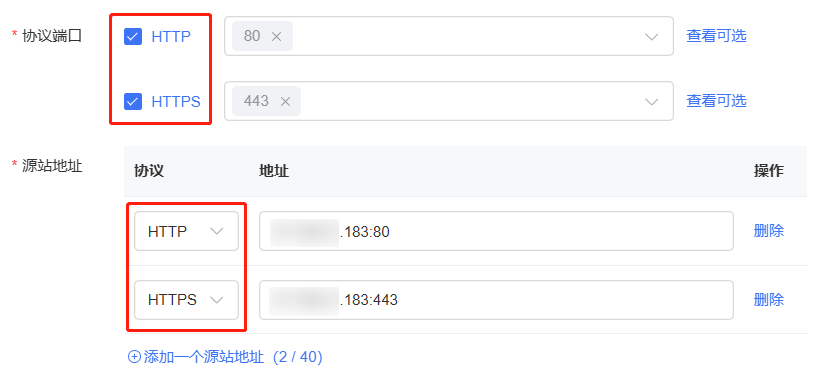This screenshot has height=378, width=819.
Task: Click the arrow icon in the HTTP origin protocol box
Action: coord(217,231)
